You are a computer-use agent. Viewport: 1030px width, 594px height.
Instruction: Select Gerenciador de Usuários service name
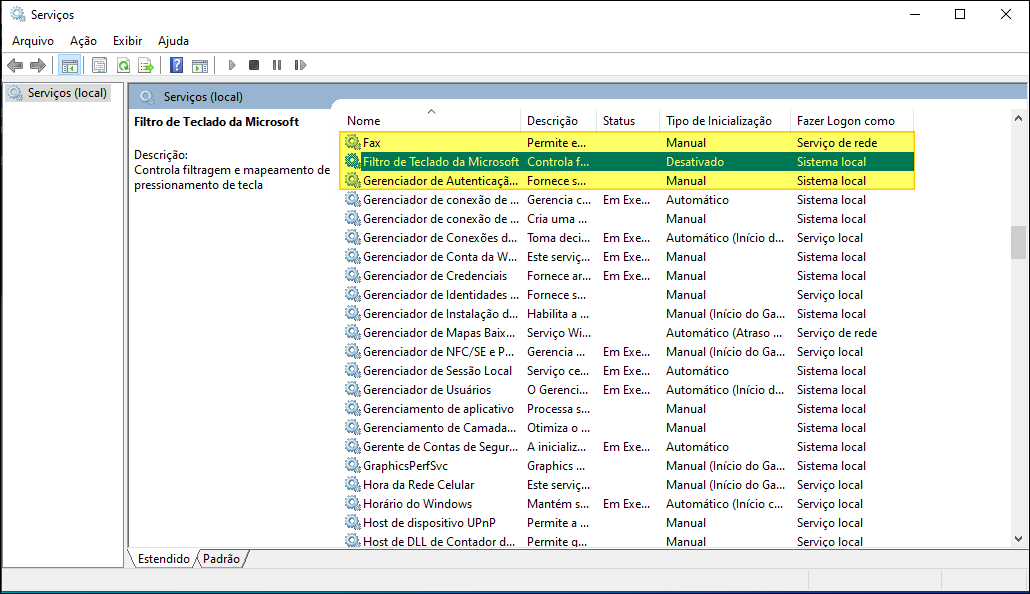coord(427,390)
